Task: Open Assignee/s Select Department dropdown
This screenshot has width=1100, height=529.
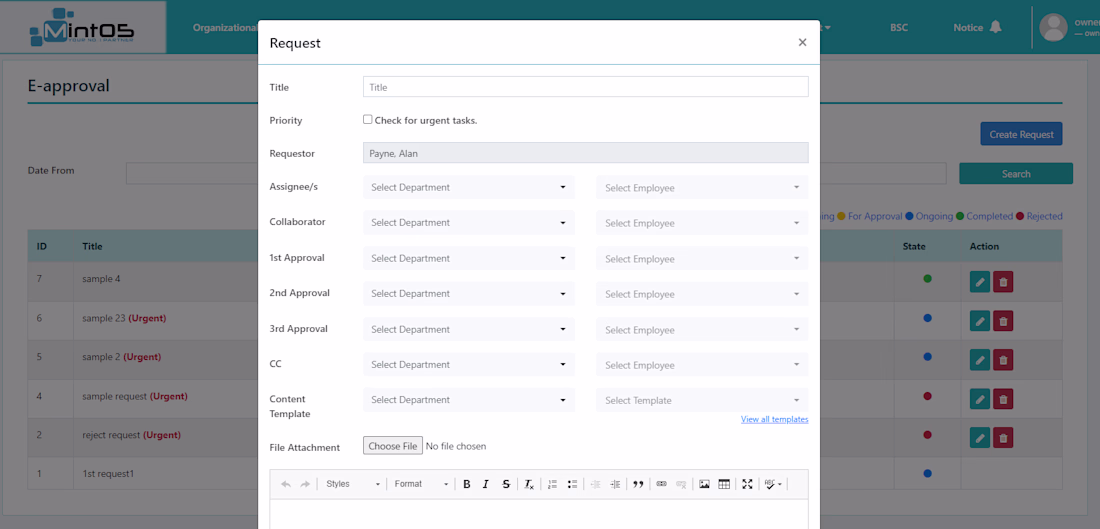Action: [x=469, y=187]
